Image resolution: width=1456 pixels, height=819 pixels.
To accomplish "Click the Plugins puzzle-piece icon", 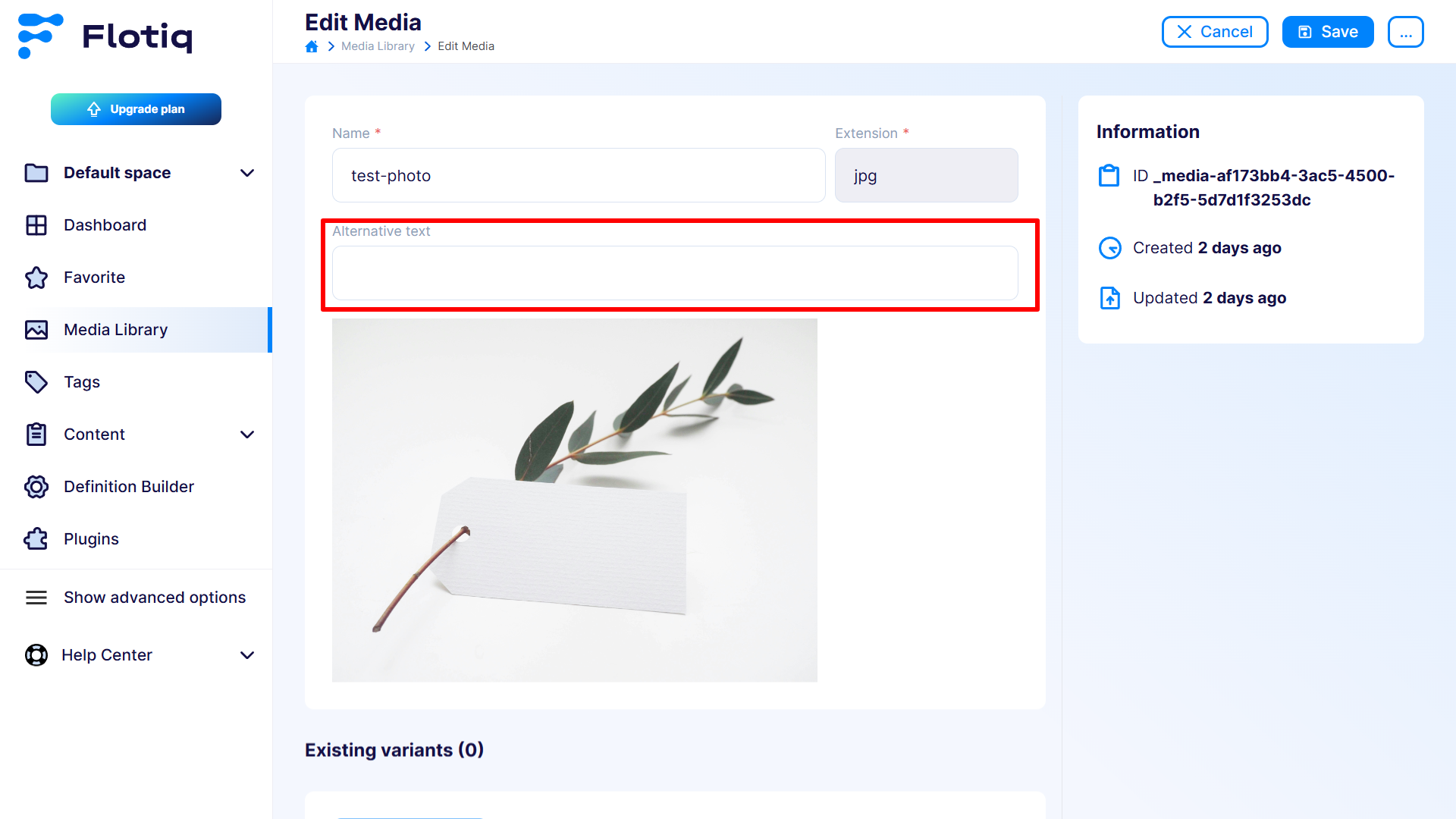I will pyautogui.click(x=36, y=538).
